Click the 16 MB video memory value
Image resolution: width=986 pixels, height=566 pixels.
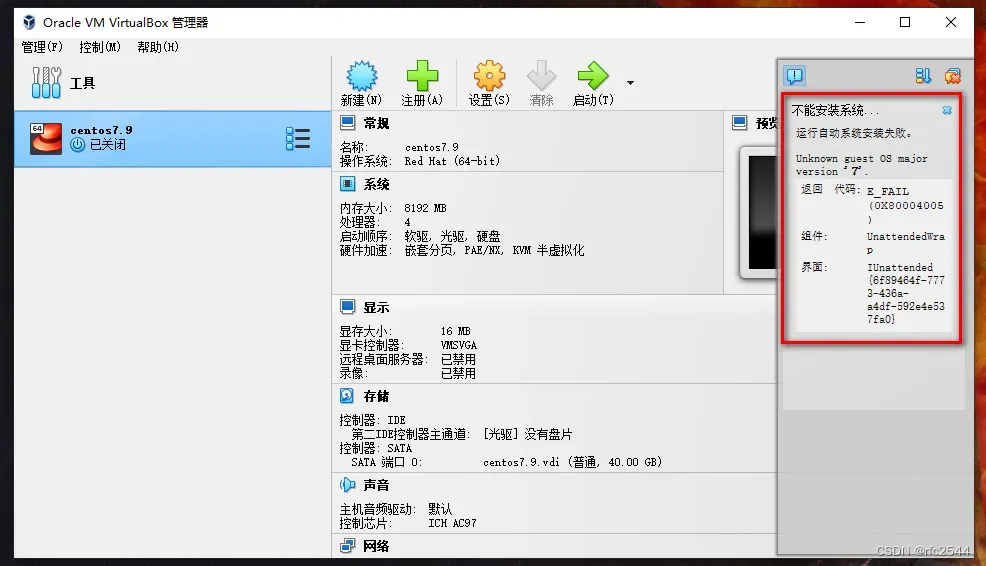[455, 331]
